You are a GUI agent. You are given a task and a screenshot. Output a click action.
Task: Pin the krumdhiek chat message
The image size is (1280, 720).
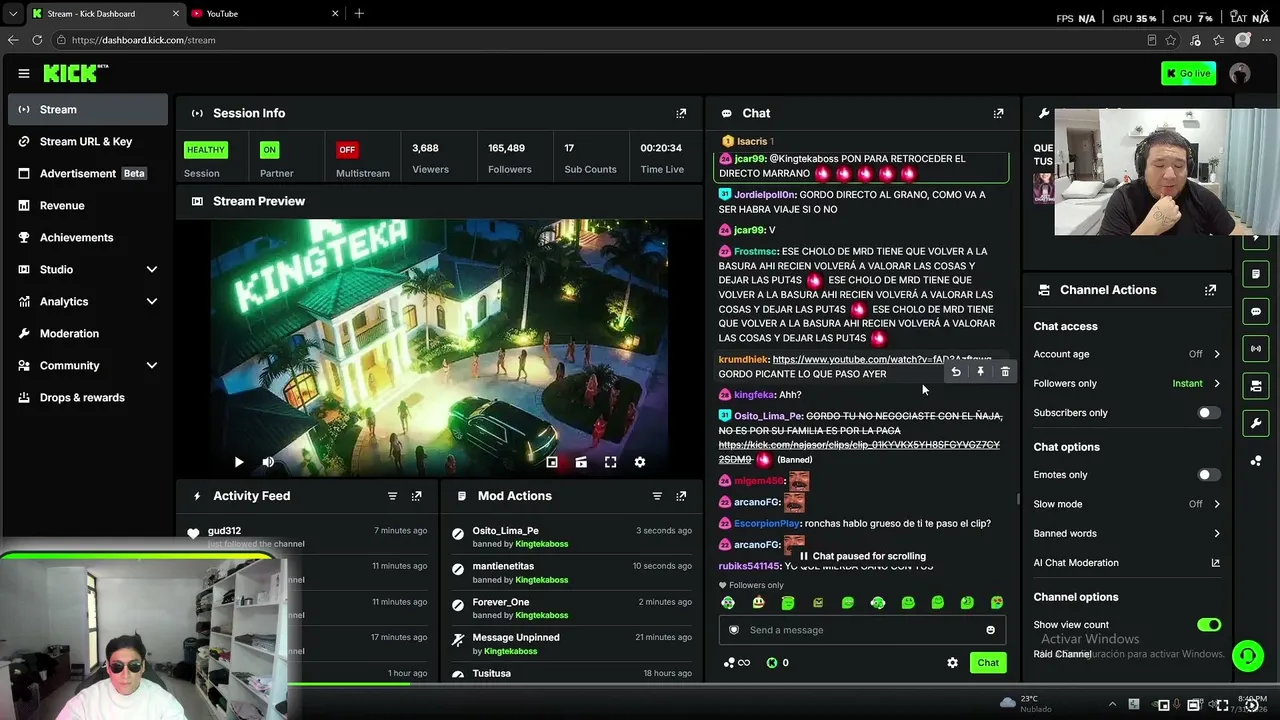click(x=980, y=372)
